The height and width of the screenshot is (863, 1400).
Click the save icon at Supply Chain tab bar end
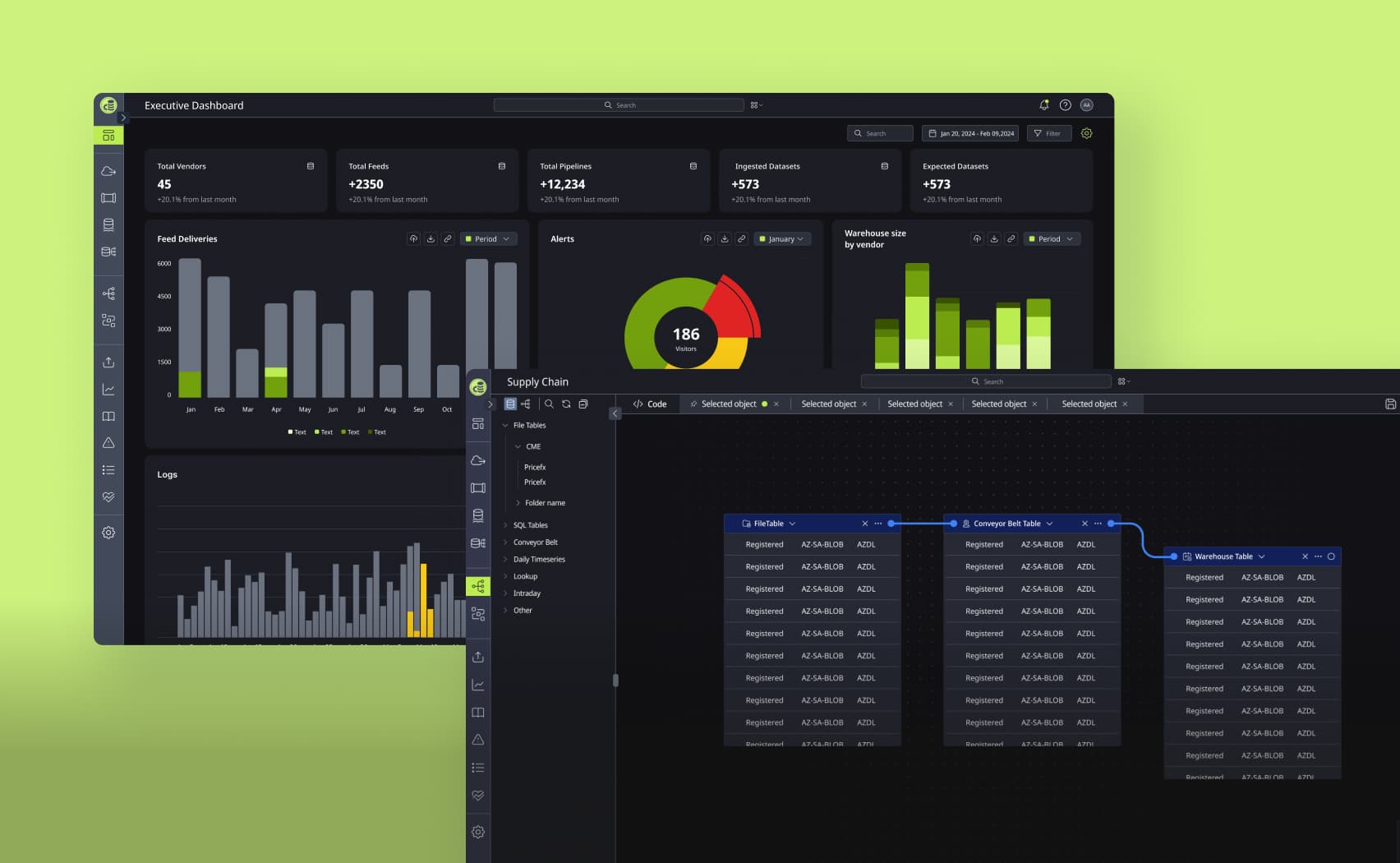pos(1390,404)
